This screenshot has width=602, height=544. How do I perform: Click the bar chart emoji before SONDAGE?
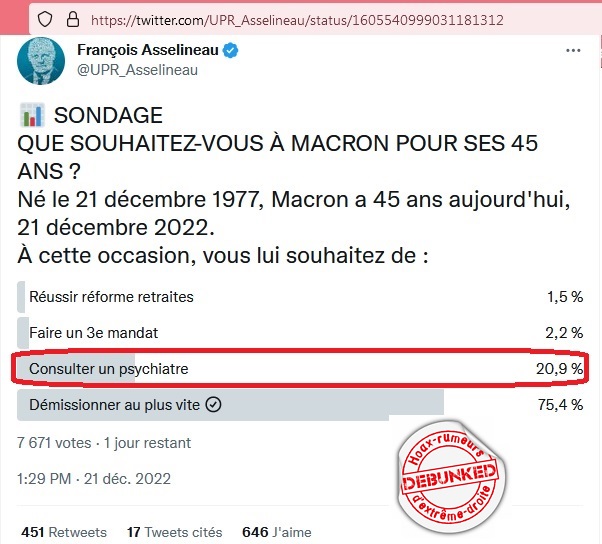pyautogui.click(x=32, y=117)
